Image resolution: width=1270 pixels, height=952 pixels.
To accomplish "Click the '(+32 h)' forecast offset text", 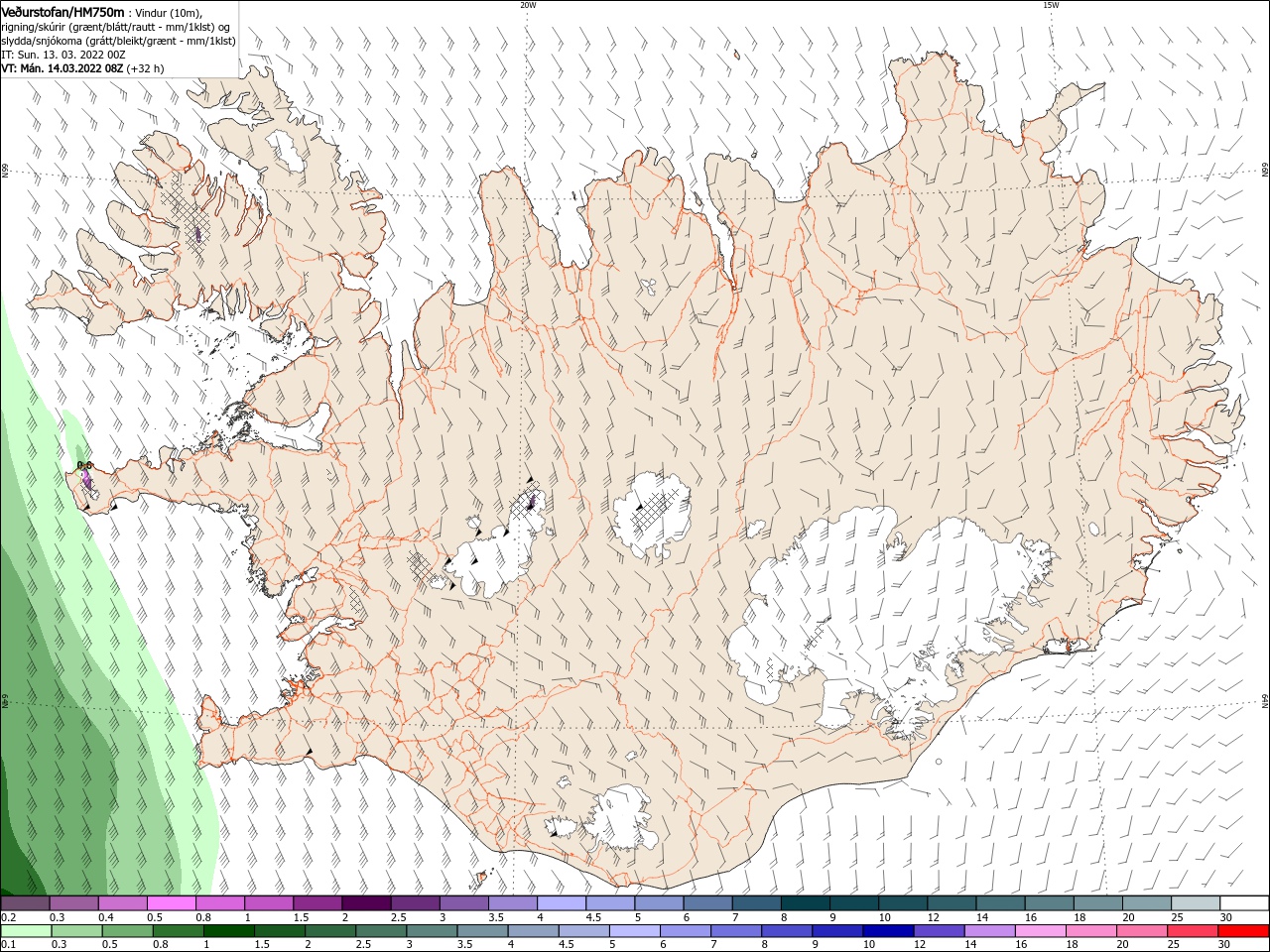I will 145,68.
